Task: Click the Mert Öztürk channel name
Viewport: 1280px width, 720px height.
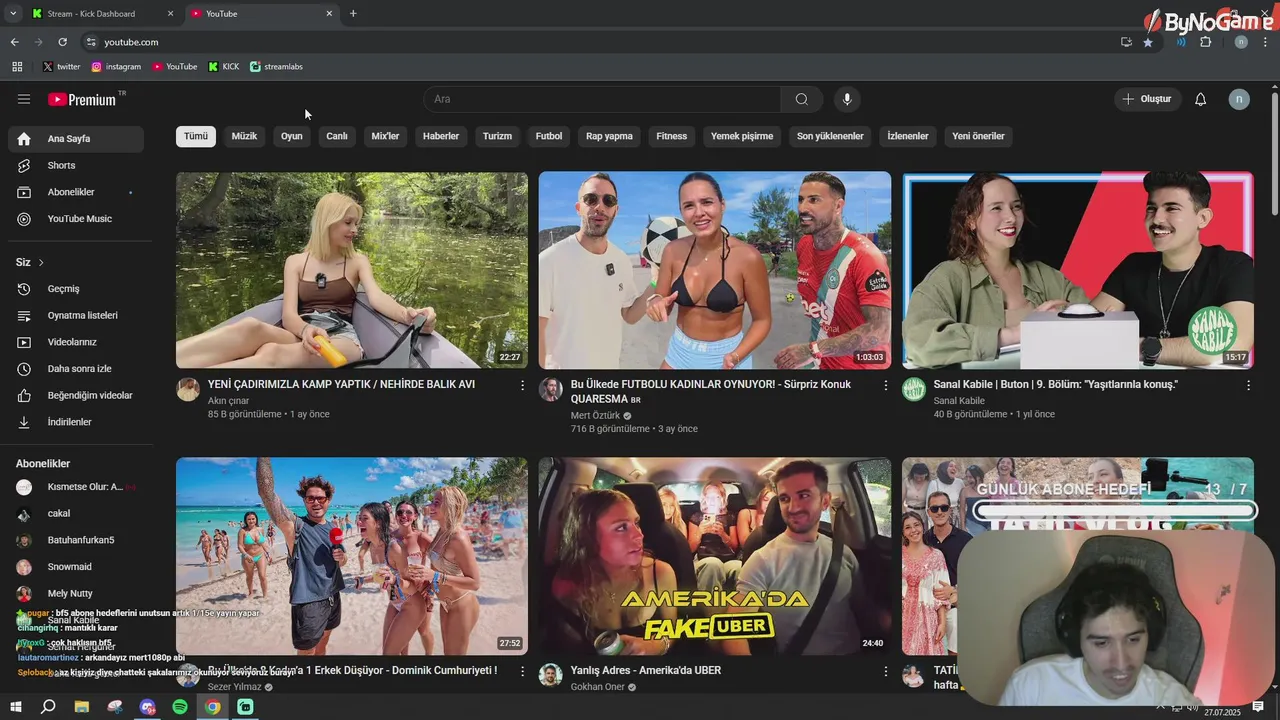Action: pyautogui.click(x=596, y=416)
